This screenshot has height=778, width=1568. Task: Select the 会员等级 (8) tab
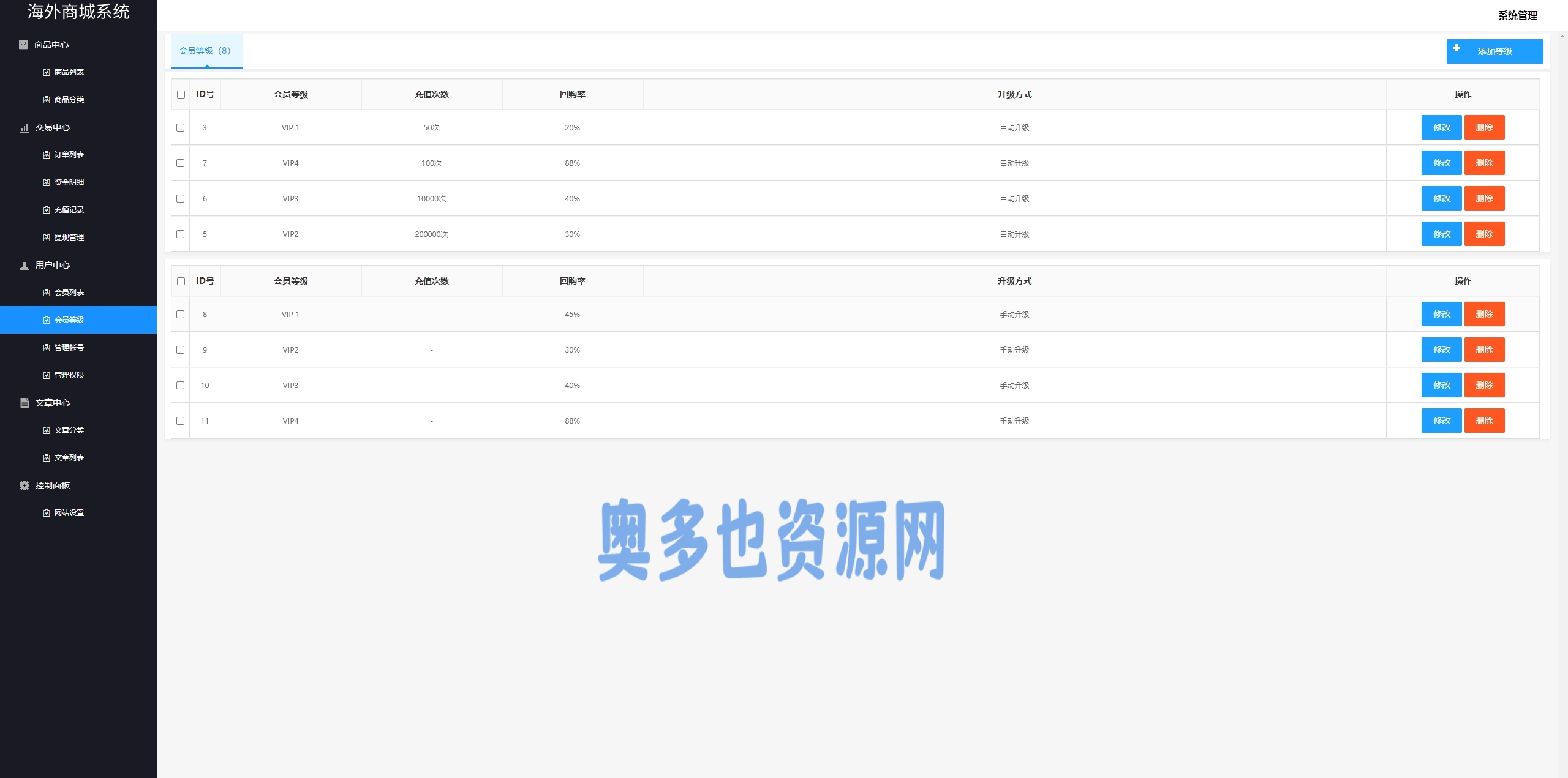(x=206, y=51)
